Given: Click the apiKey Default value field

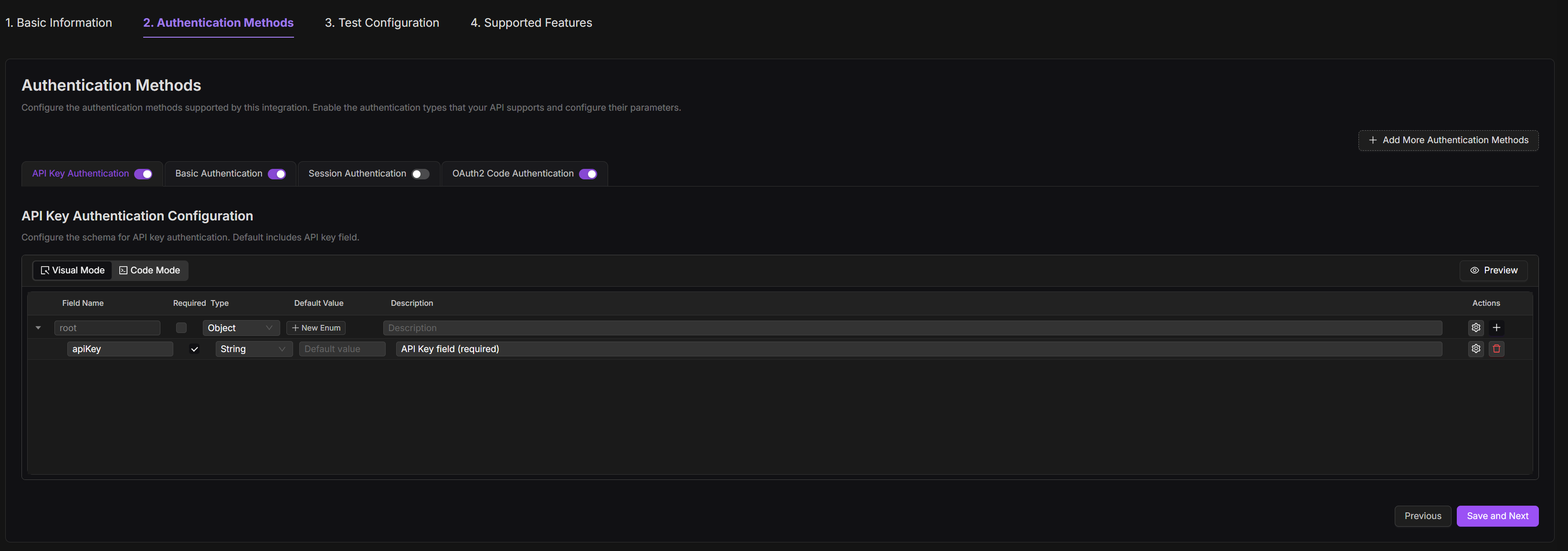Looking at the screenshot, I should 341,349.
